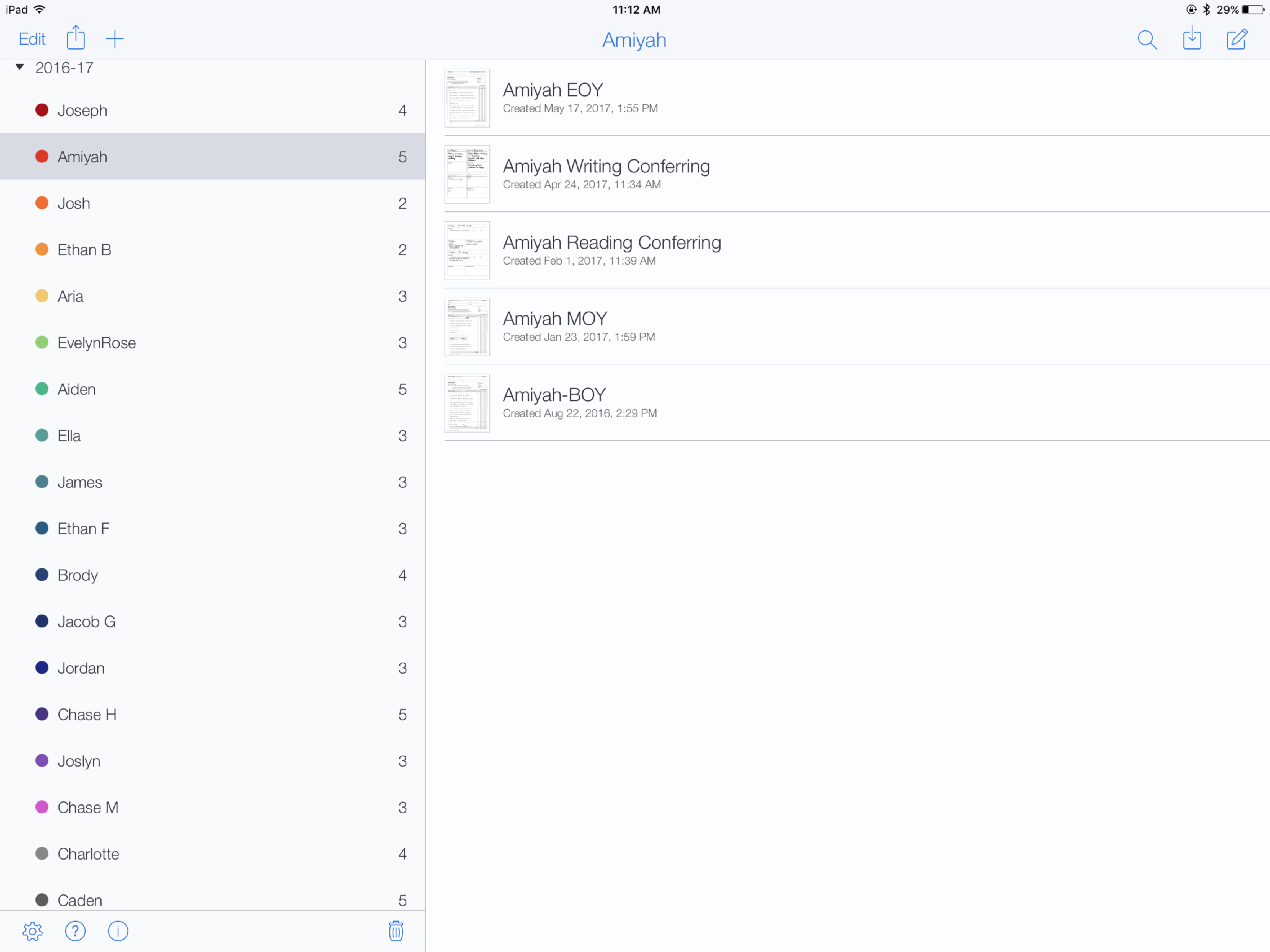Screen dimensions: 1270x952
Task: Open the trash bin icon
Action: click(x=396, y=931)
